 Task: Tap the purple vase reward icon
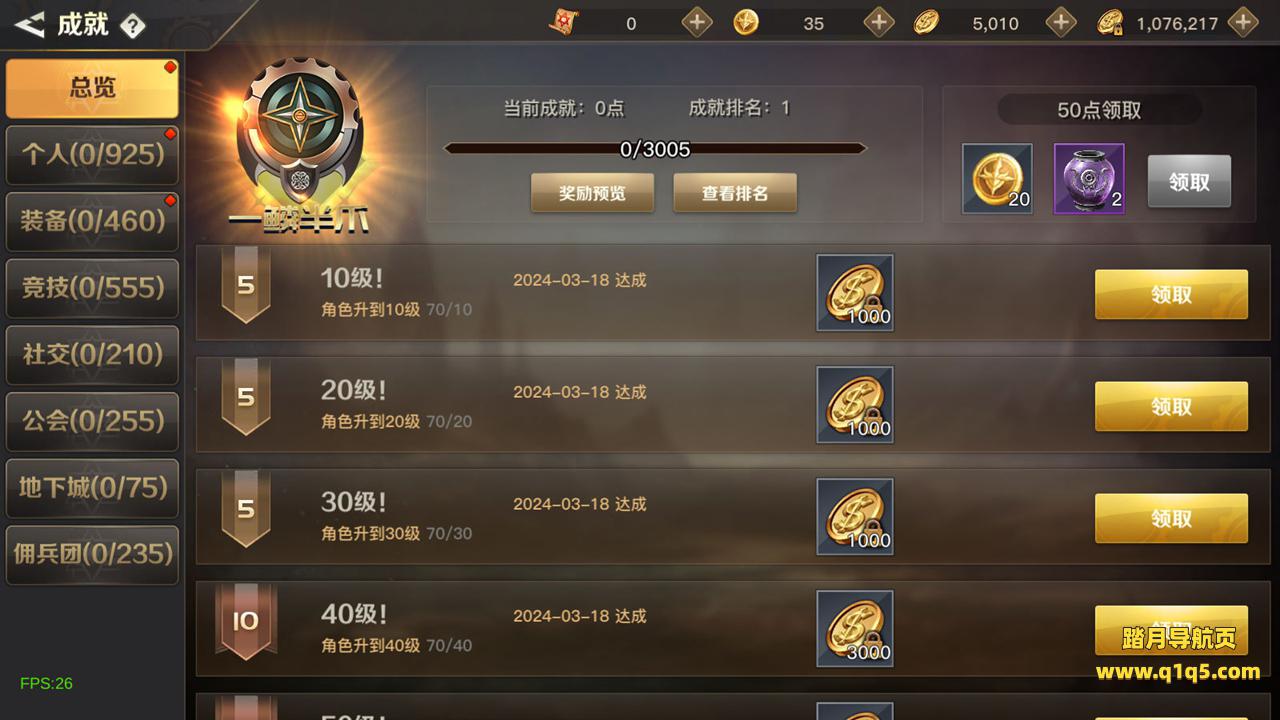tap(1089, 179)
